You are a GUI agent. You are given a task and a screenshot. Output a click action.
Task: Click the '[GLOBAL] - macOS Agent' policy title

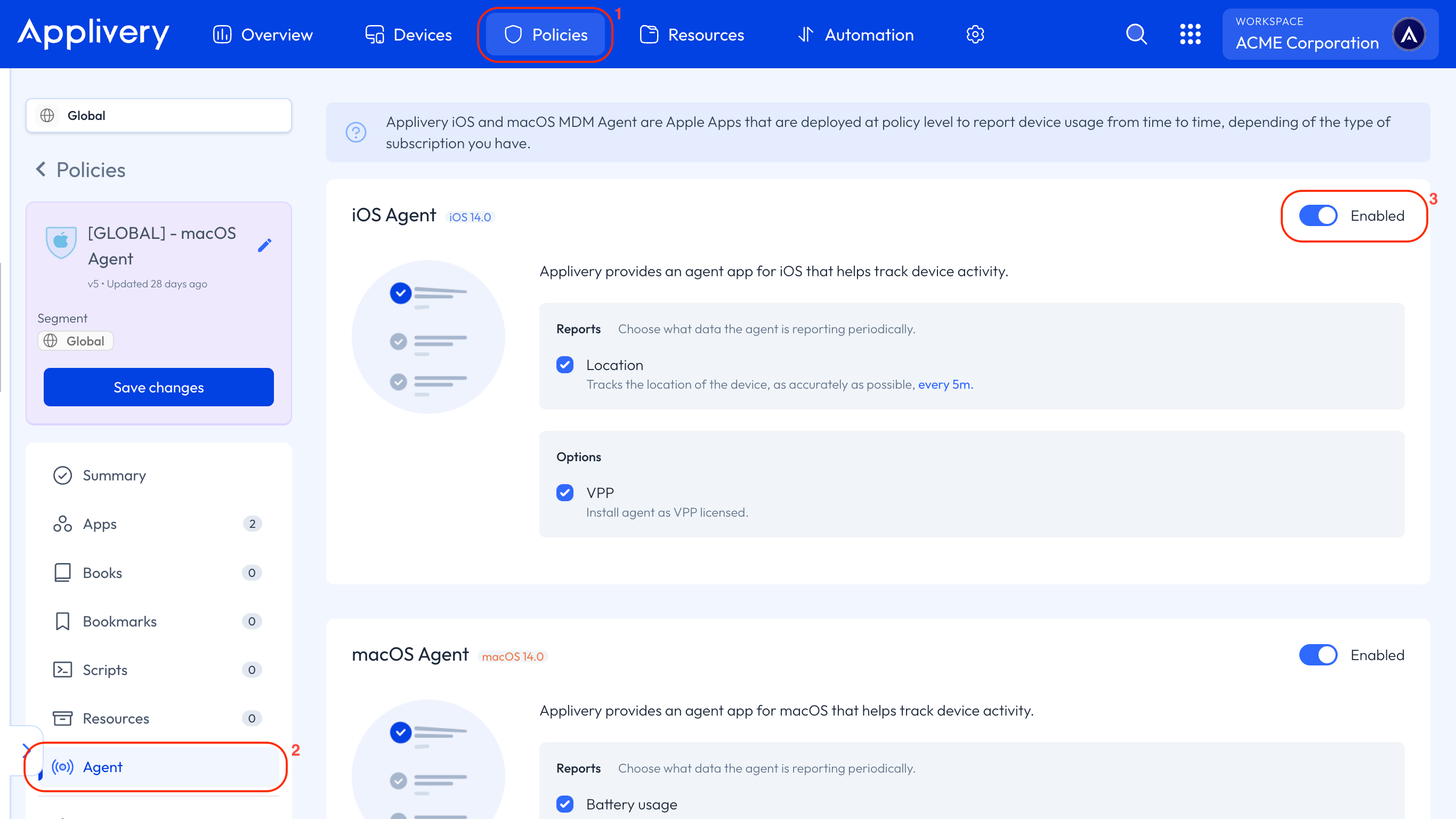(x=162, y=246)
